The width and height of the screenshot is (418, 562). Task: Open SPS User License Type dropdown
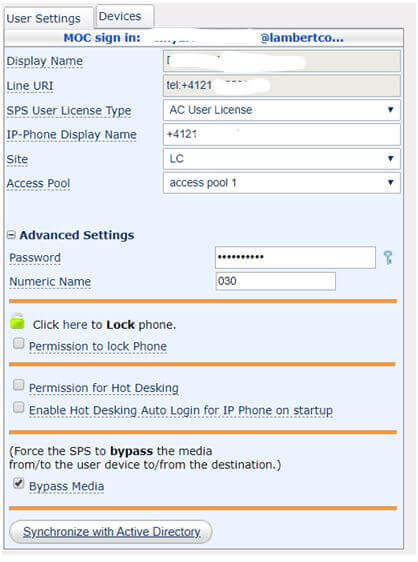click(x=282, y=110)
